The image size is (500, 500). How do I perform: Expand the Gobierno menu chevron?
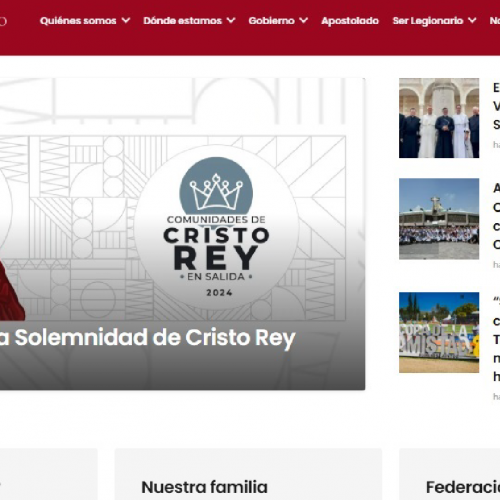[303, 21]
